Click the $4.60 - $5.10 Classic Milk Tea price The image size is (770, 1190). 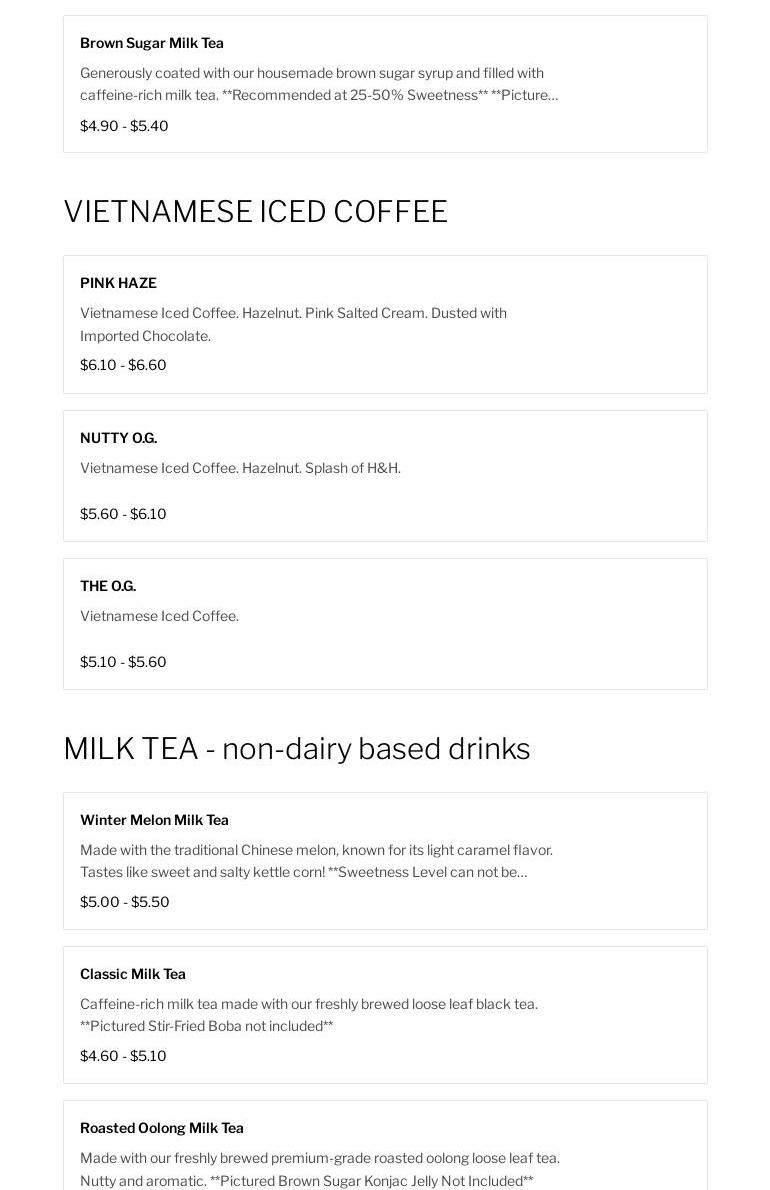pos(123,1056)
